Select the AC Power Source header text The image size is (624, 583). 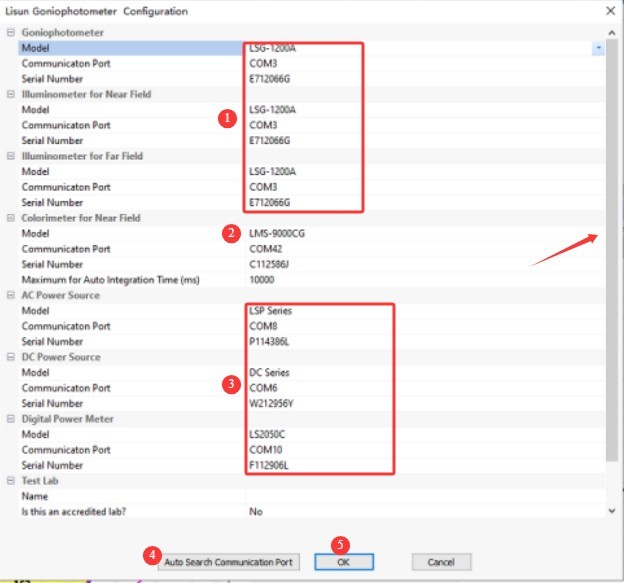(60, 295)
